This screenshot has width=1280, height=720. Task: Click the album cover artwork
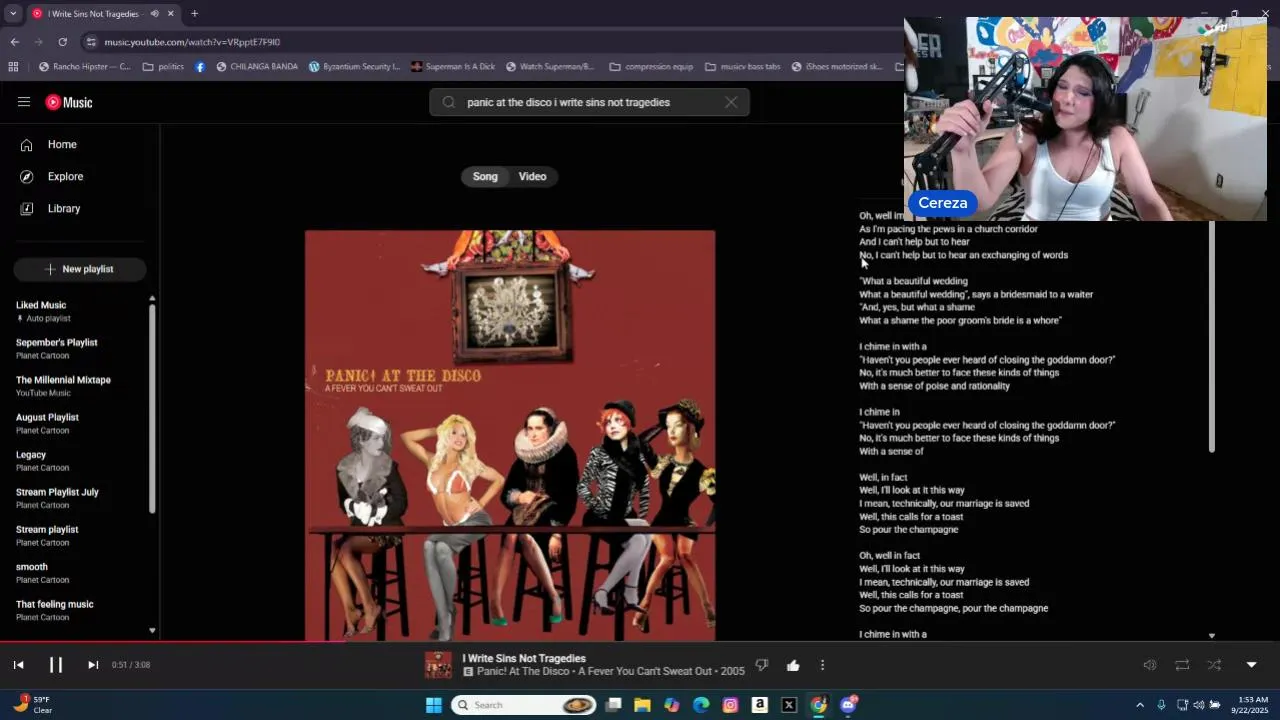tap(510, 435)
